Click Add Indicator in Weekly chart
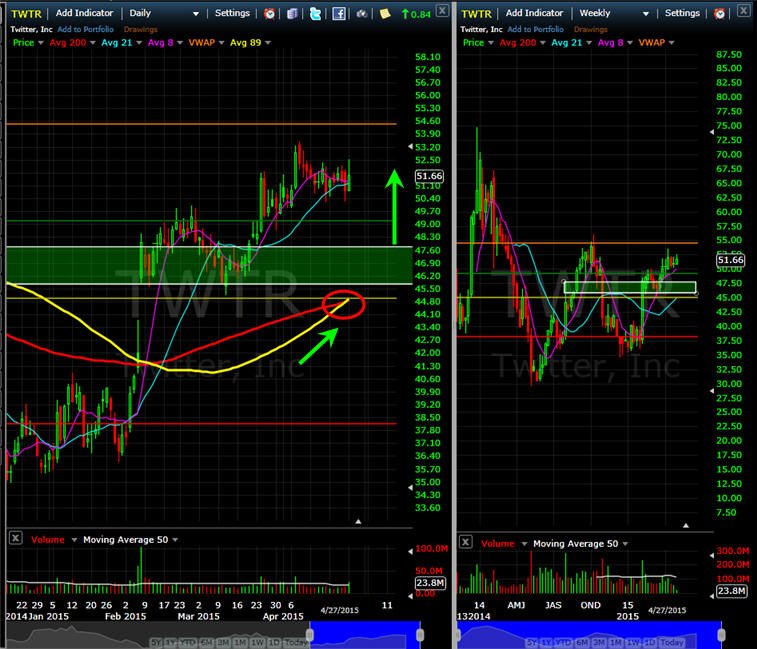 click(x=534, y=13)
